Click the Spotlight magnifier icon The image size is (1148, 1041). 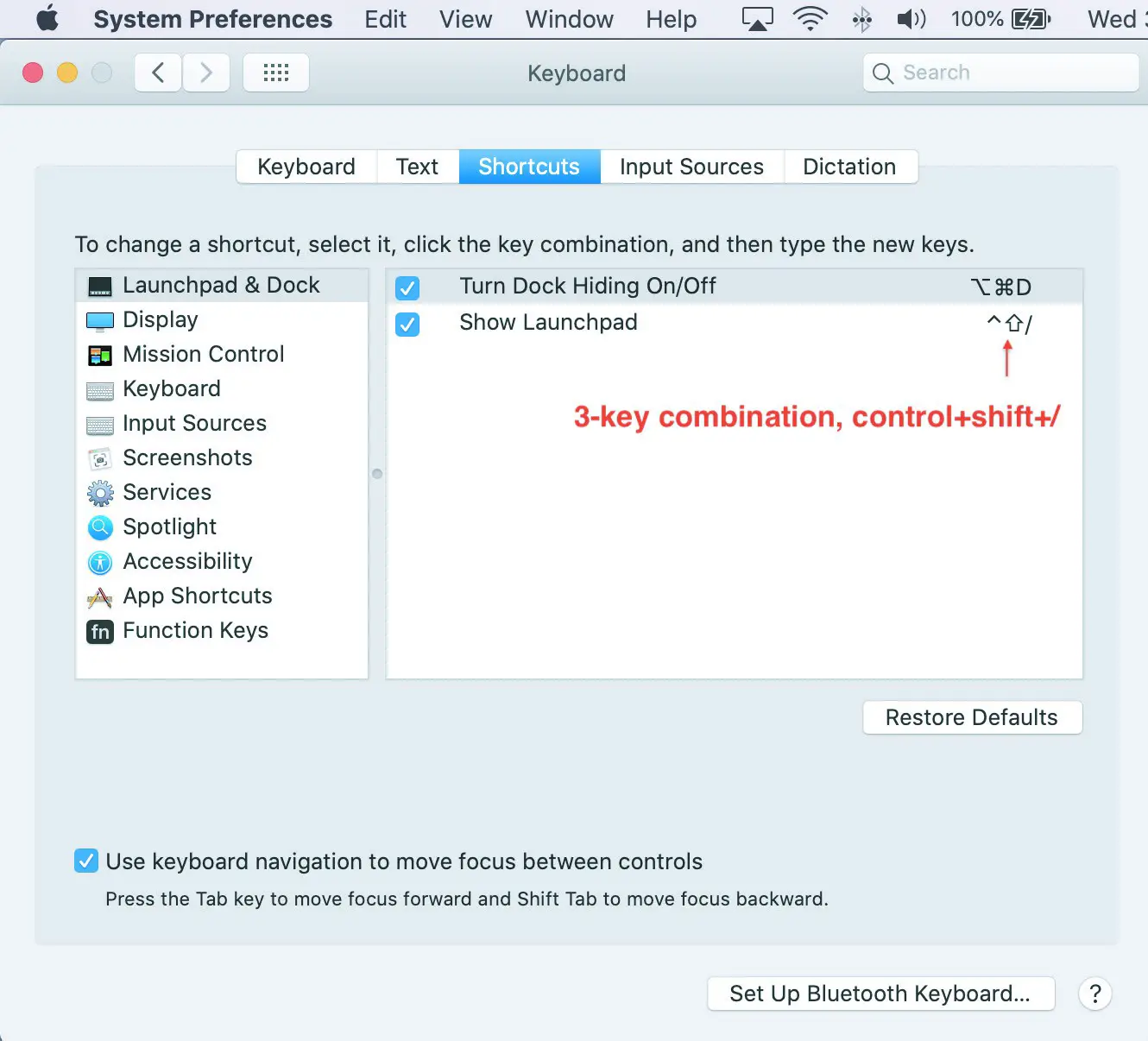pos(100,527)
